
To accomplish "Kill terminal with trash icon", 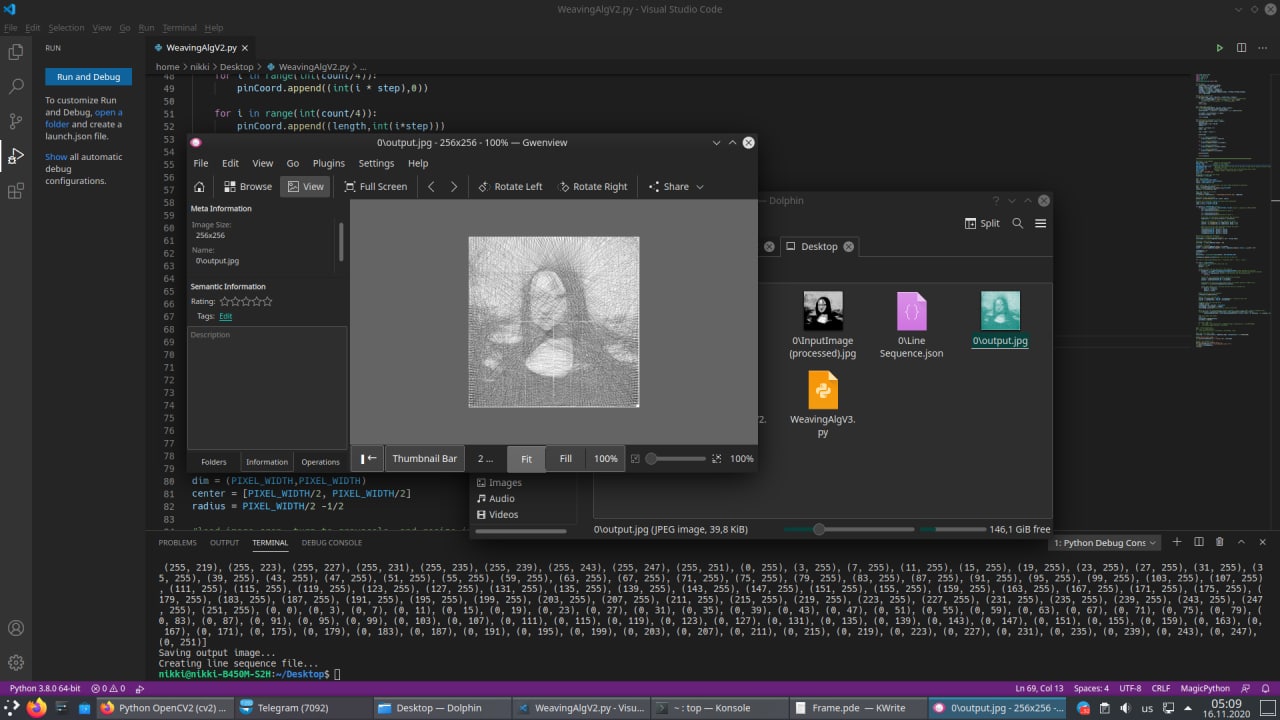I will (1219, 542).
